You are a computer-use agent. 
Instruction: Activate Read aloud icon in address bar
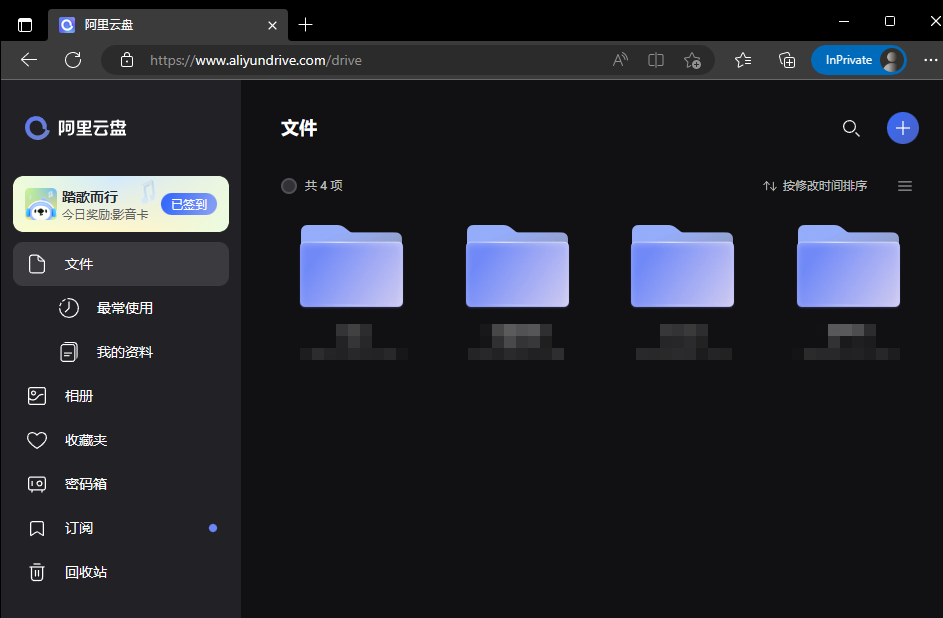[620, 60]
